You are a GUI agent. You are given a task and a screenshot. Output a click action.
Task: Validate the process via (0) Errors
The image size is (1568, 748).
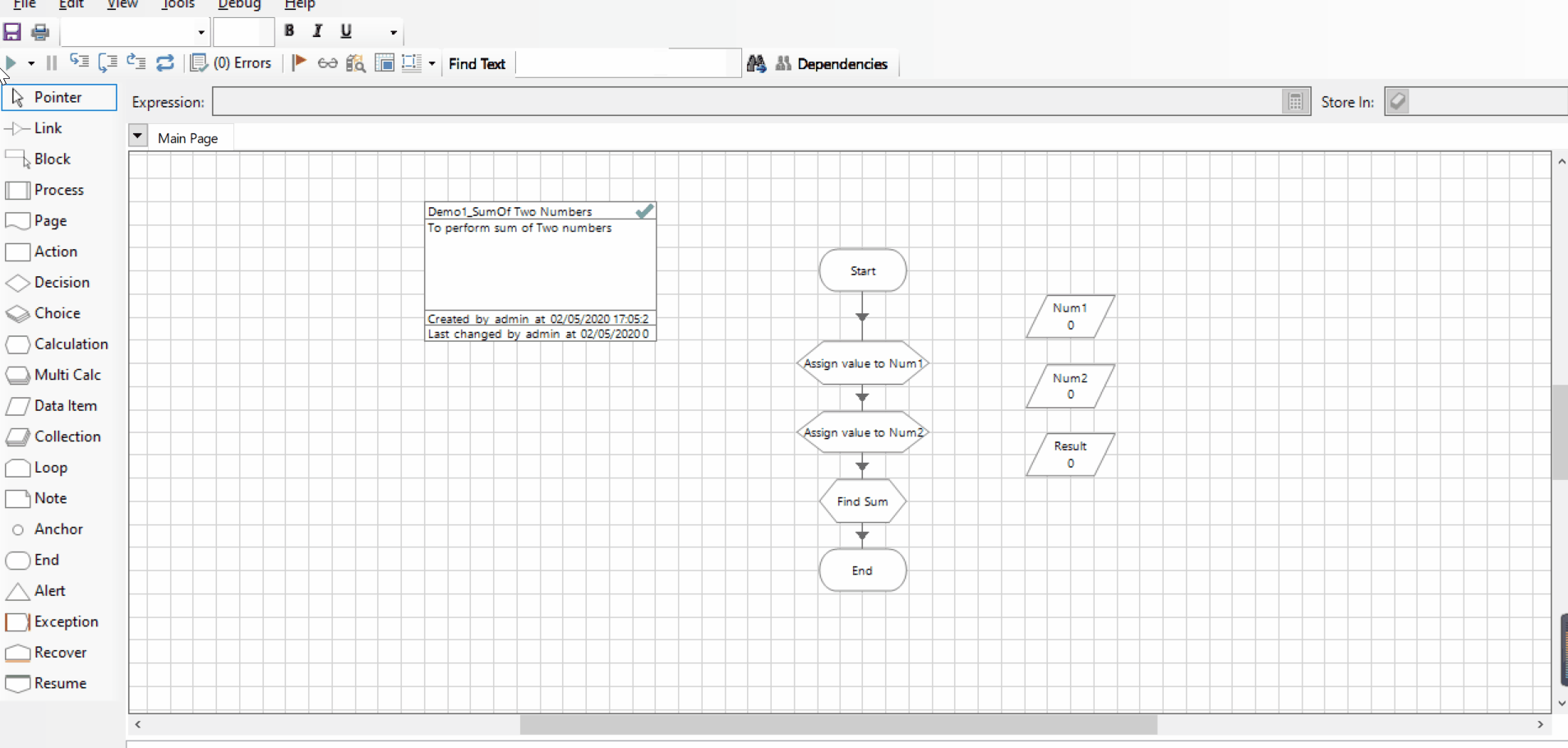pos(231,63)
